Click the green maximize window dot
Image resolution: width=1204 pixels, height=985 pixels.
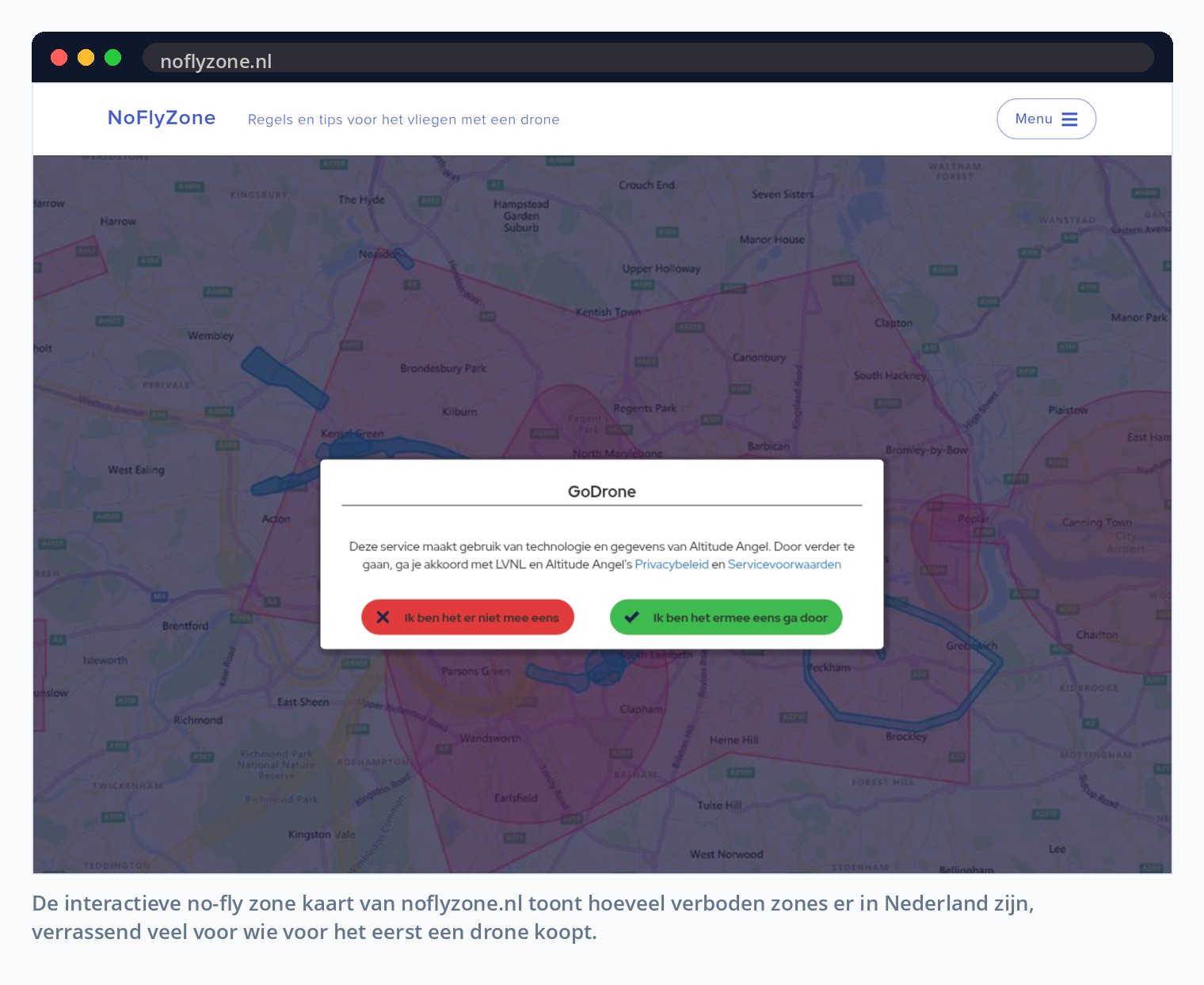pyautogui.click(x=112, y=57)
